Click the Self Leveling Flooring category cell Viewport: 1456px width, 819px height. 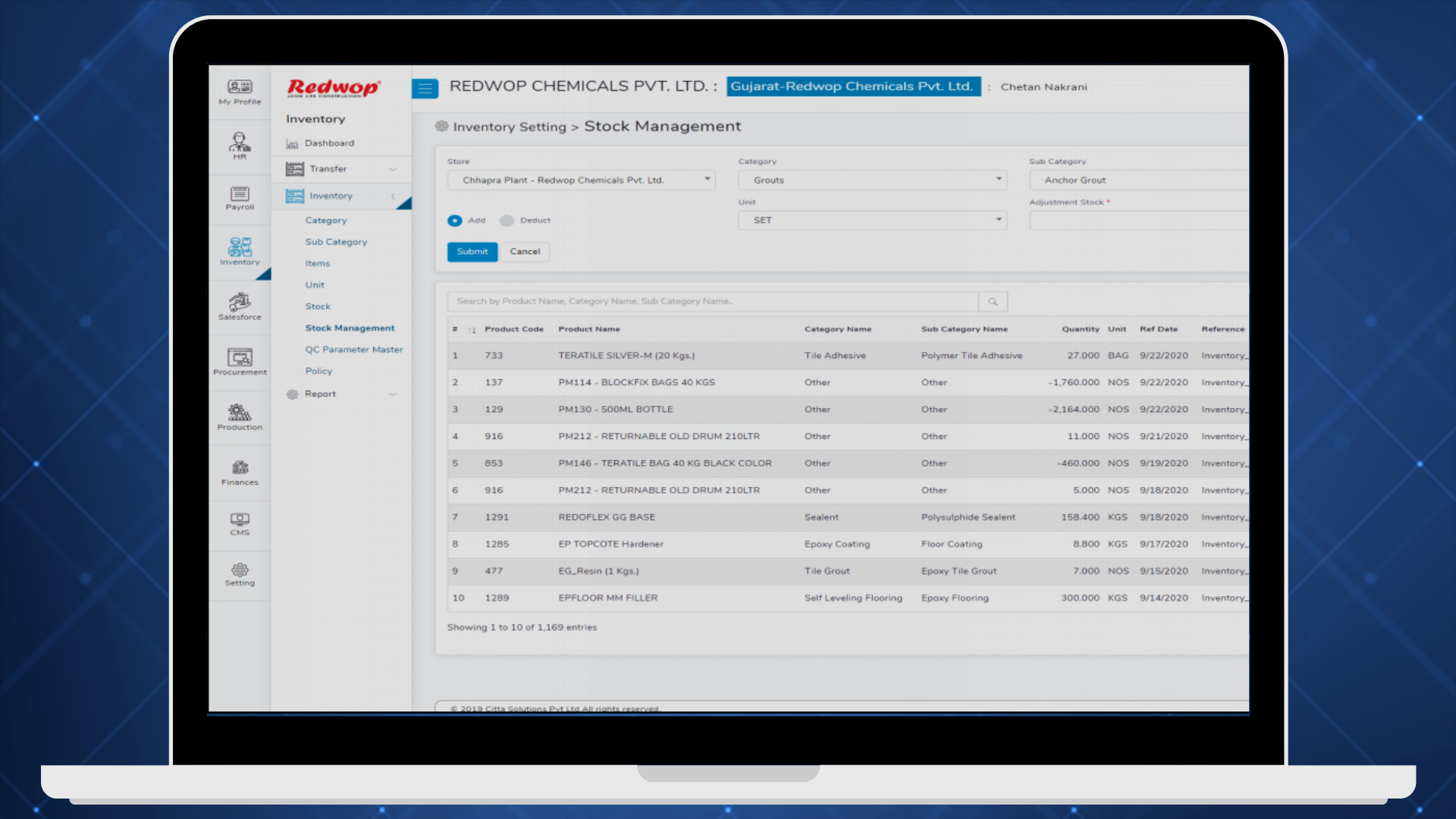853,598
